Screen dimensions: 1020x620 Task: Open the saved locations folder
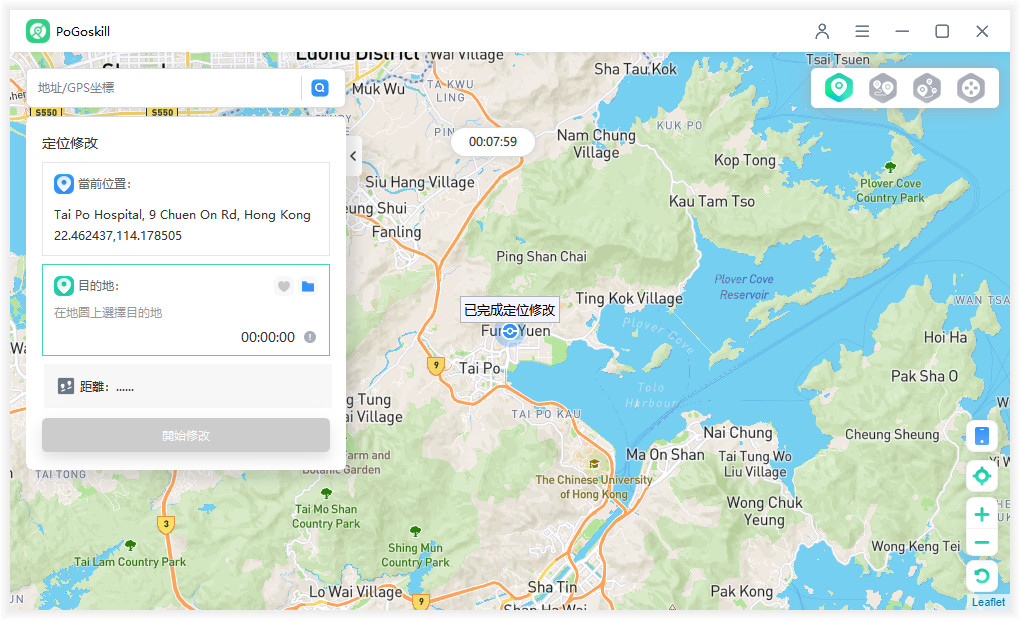pyautogui.click(x=308, y=286)
